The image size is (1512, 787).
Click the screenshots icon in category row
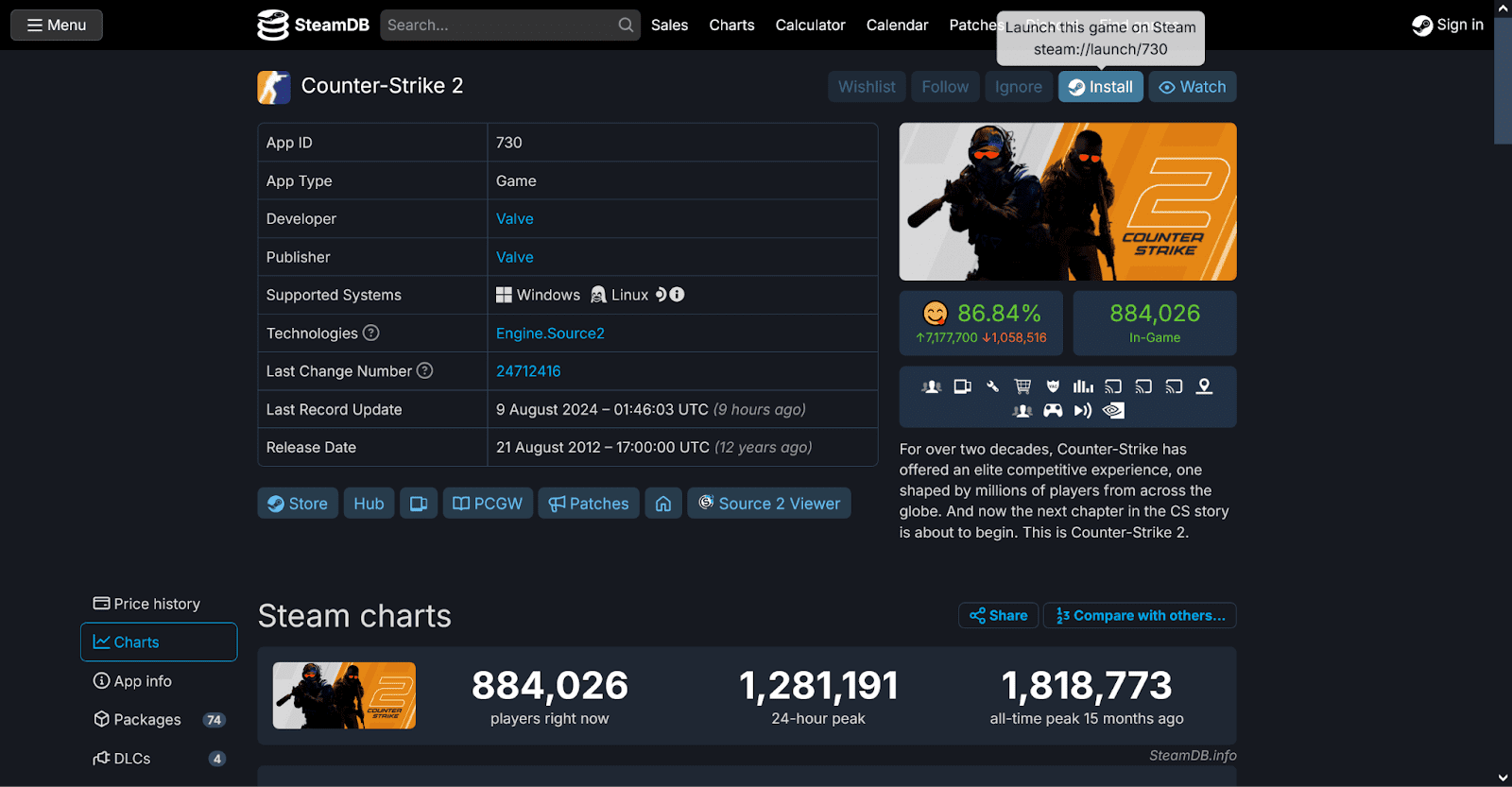[962, 386]
